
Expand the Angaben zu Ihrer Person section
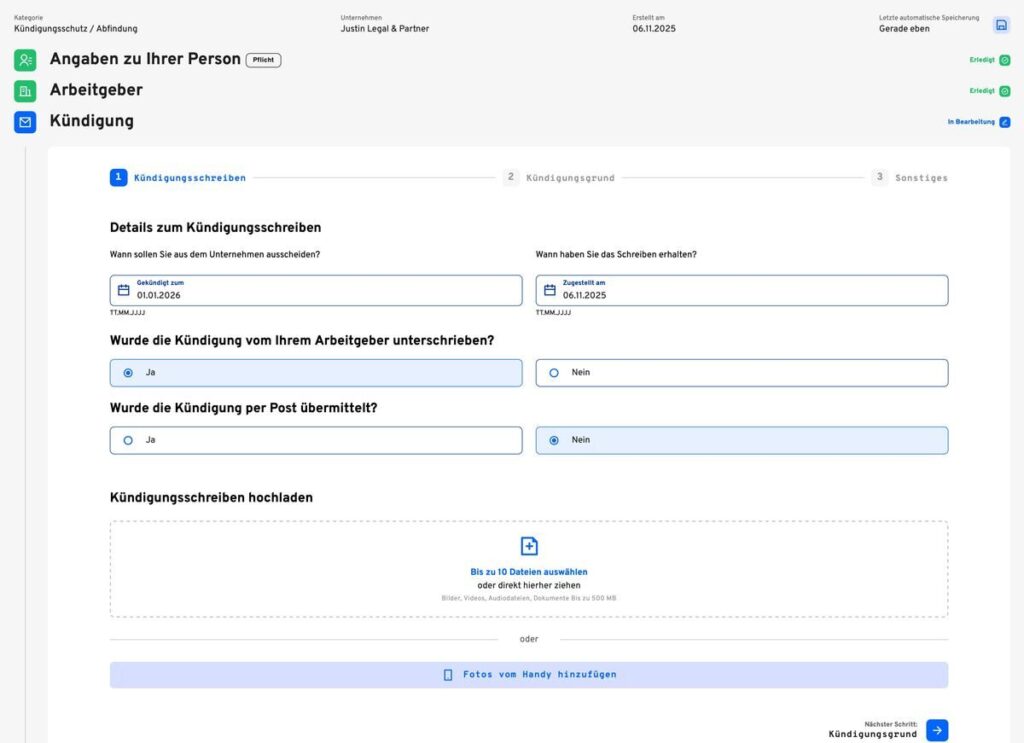[x=145, y=59]
